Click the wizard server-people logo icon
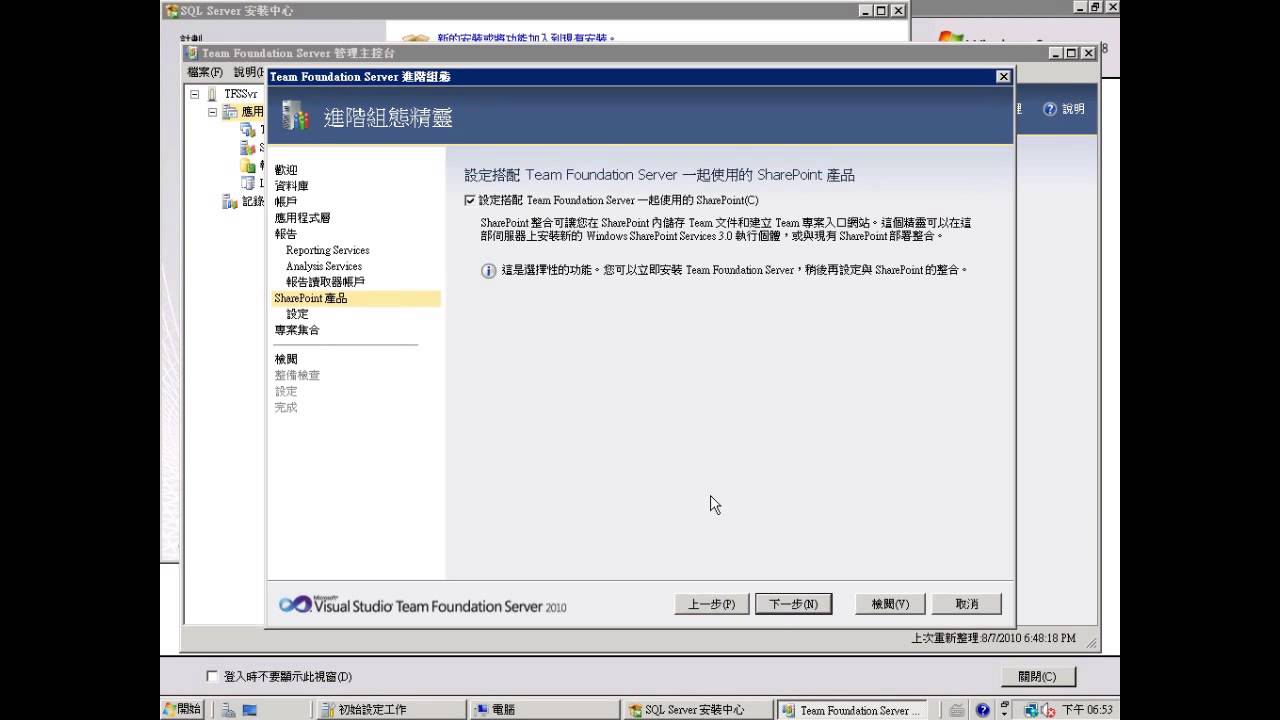 (x=296, y=116)
